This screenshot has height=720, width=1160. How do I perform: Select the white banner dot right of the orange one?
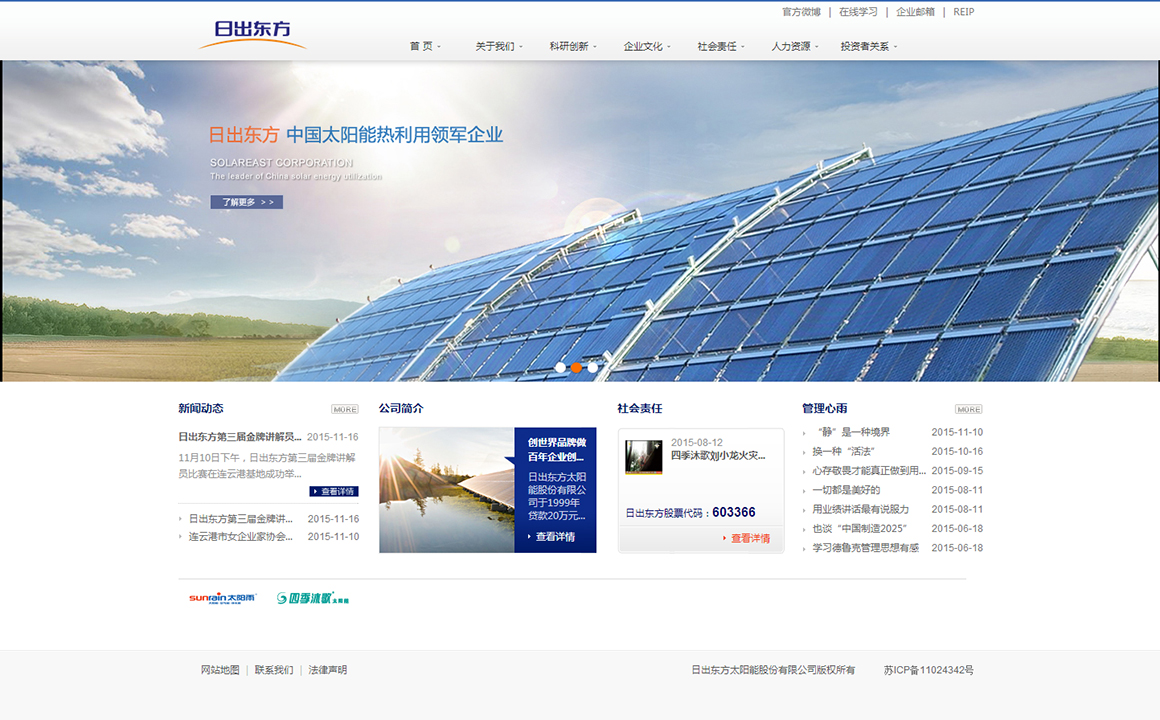593,367
